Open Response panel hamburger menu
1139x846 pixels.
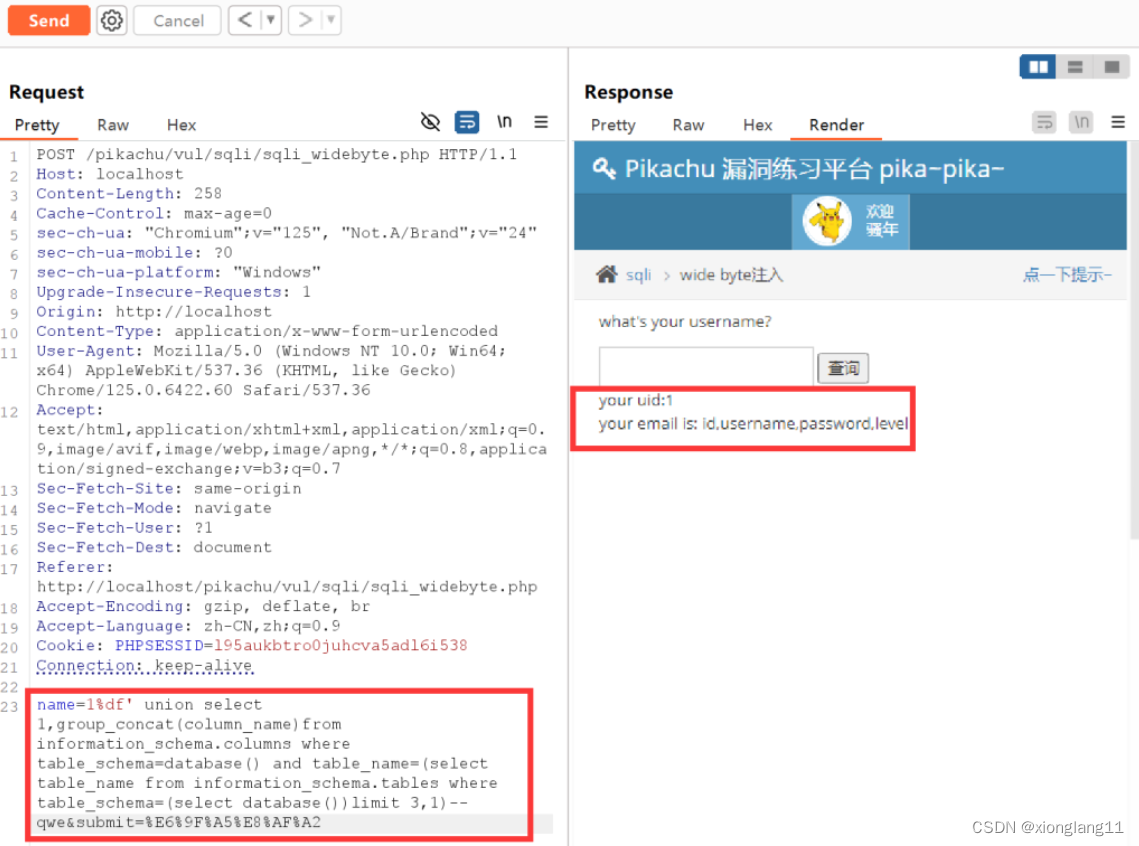(1118, 122)
